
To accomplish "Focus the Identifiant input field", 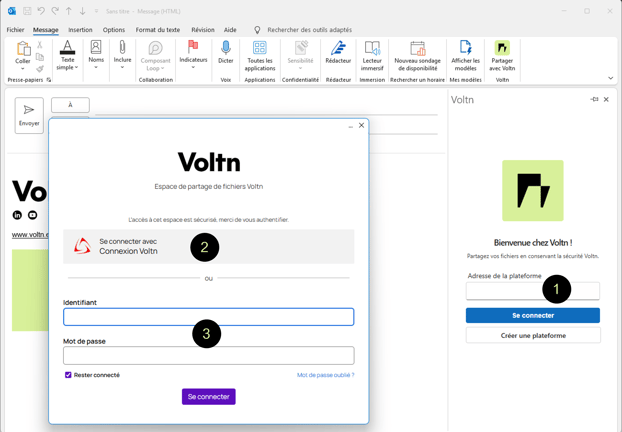I will 209,317.
